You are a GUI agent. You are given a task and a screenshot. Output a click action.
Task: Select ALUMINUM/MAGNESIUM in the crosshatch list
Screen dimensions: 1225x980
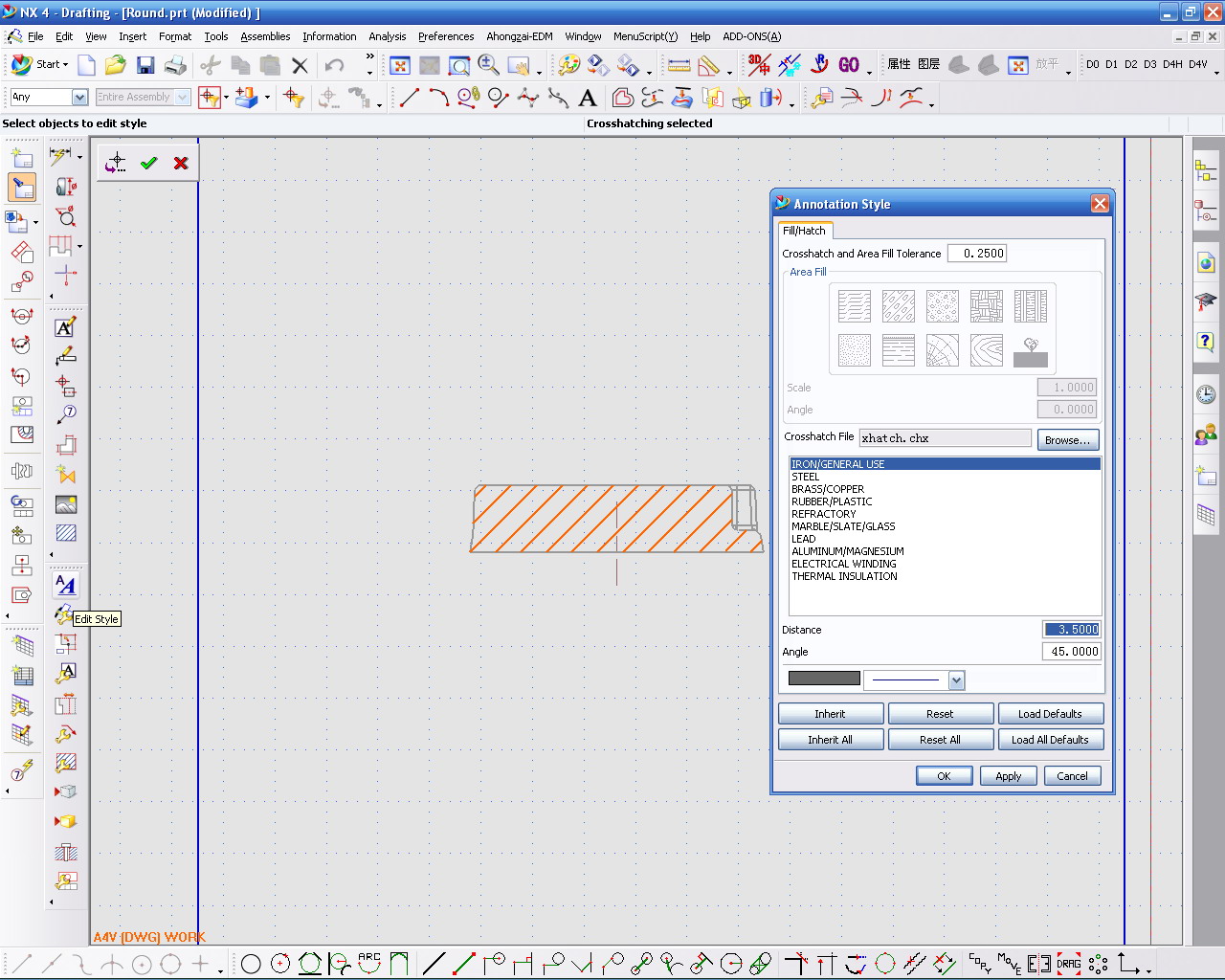(x=848, y=551)
